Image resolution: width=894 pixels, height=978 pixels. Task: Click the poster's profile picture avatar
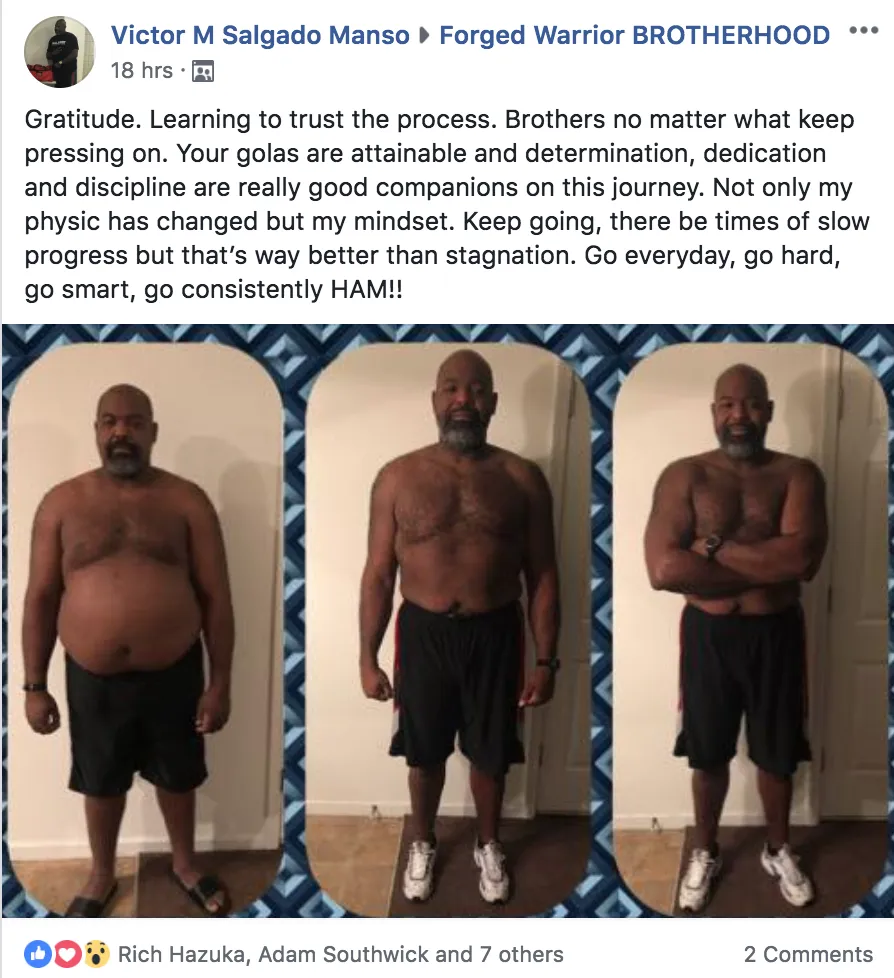(x=59, y=52)
